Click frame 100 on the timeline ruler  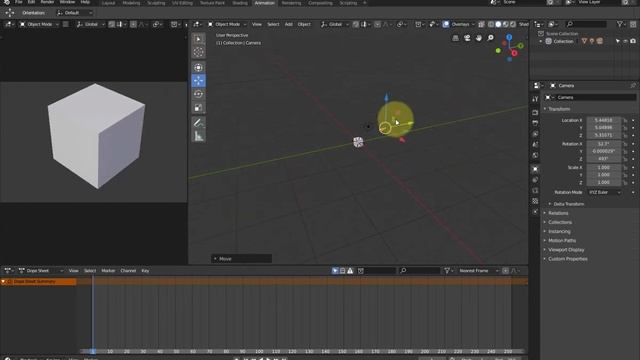pyautogui.click(x=259, y=351)
